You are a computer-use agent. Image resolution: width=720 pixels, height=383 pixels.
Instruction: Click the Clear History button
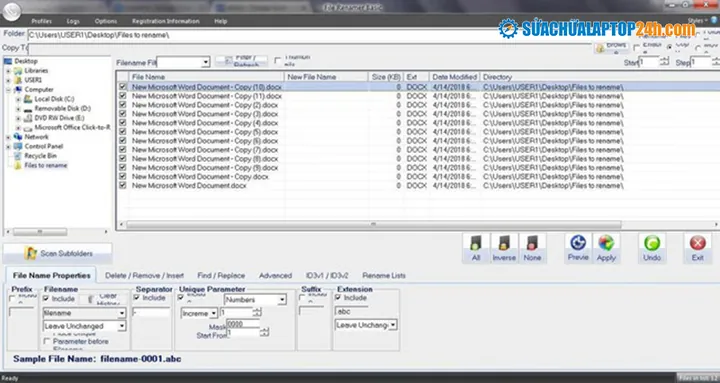pos(103,299)
